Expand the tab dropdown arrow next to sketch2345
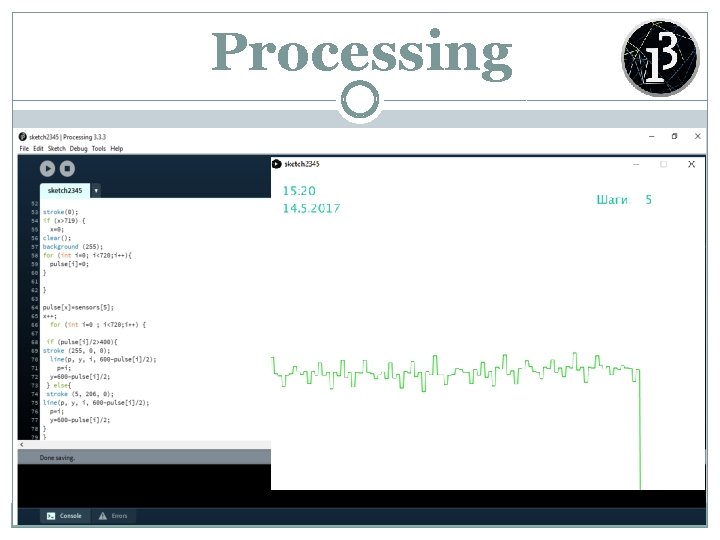 click(96, 190)
